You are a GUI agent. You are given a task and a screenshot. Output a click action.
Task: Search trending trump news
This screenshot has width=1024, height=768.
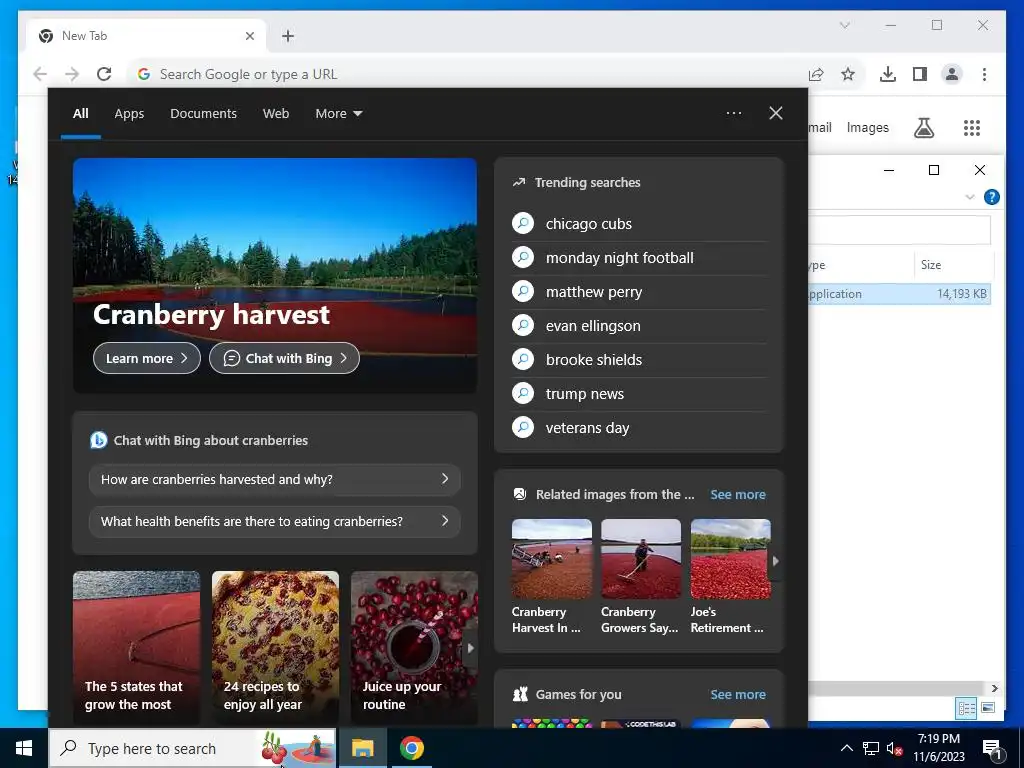pos(639,393)
